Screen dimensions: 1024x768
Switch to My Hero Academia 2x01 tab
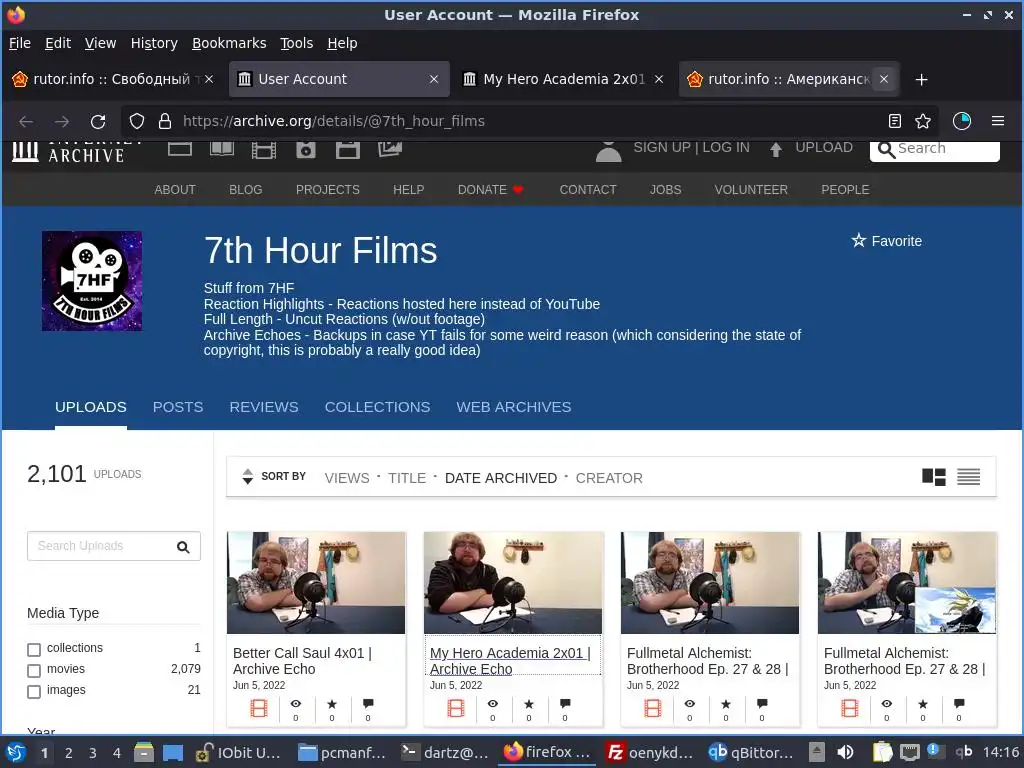pyautogui.click(x=564, y=79)
